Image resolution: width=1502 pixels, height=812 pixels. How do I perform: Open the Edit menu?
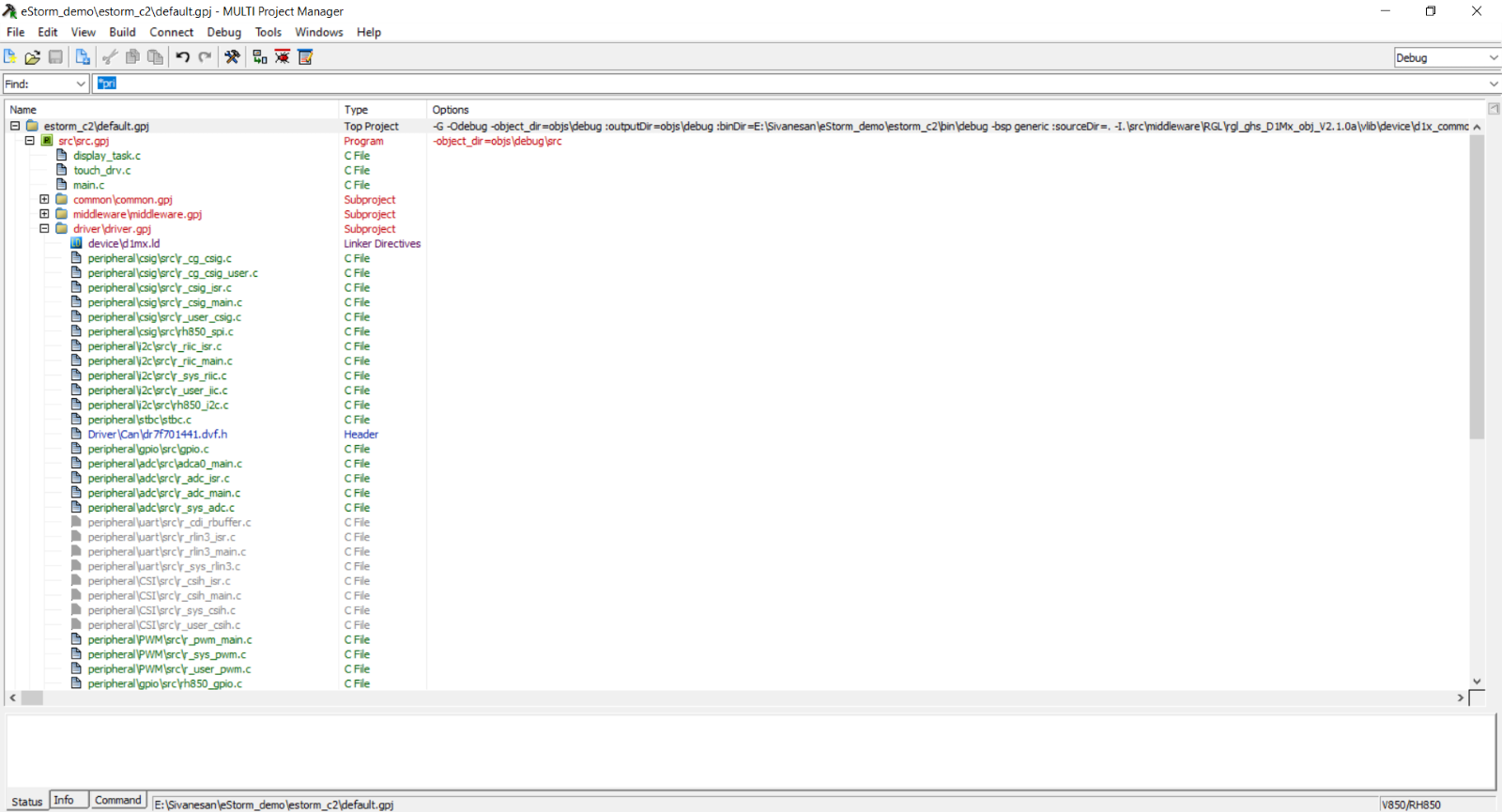pos(48,32)
